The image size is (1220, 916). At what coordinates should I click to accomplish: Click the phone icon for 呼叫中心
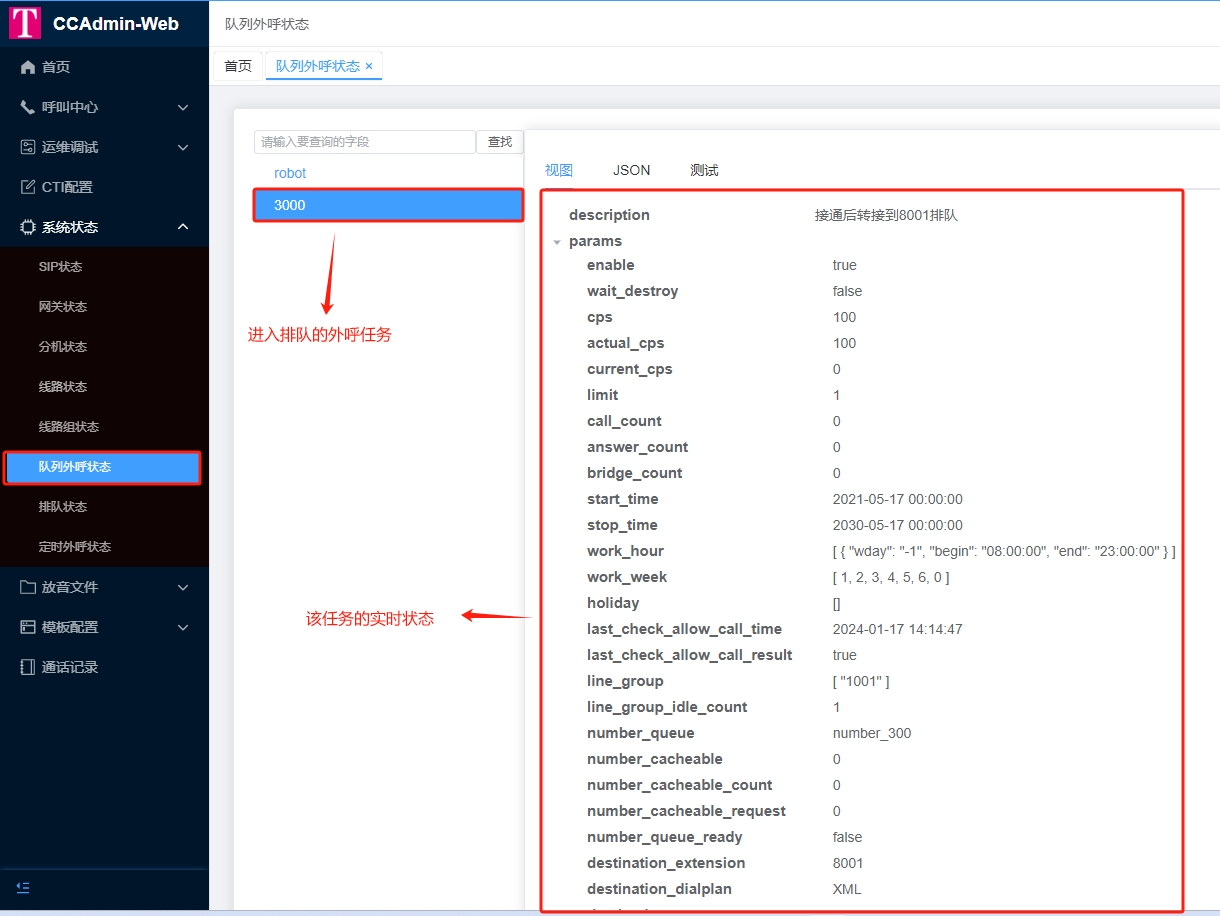click(28, 107)
